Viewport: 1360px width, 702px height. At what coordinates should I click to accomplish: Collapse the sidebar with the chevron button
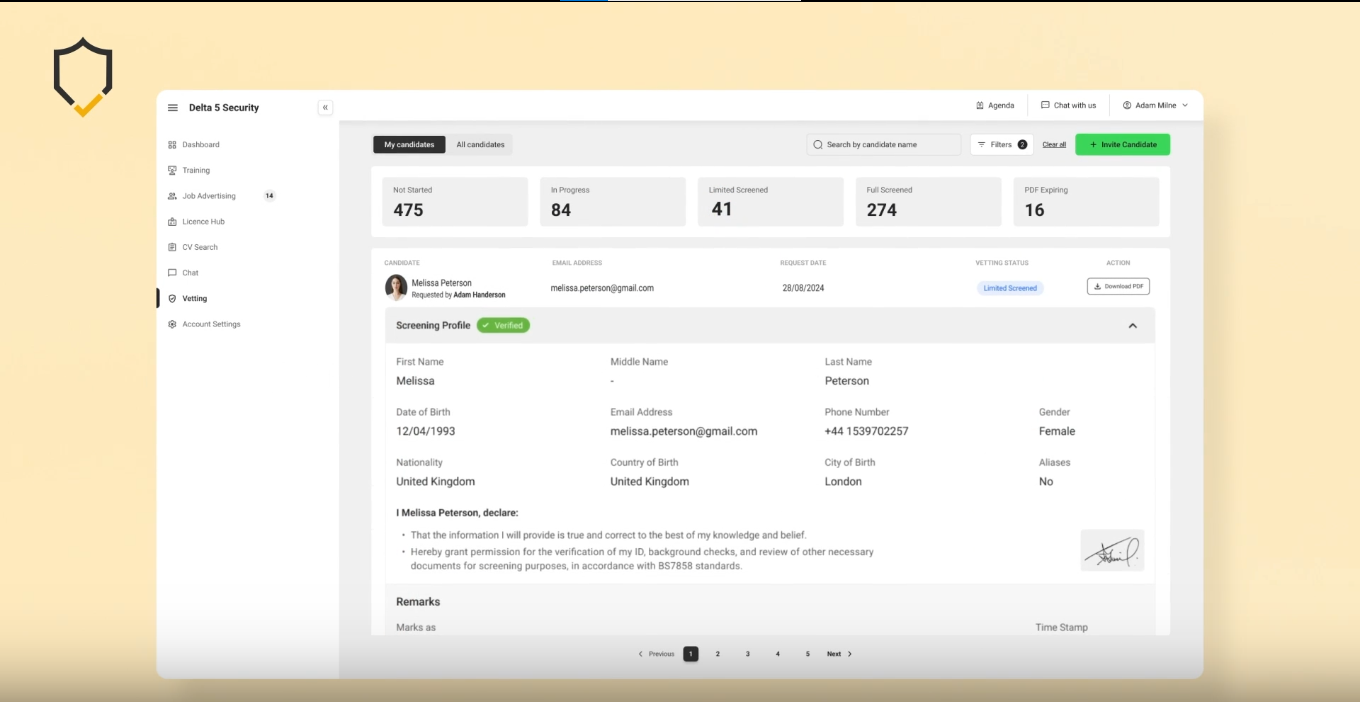click(x=325, y=107)
